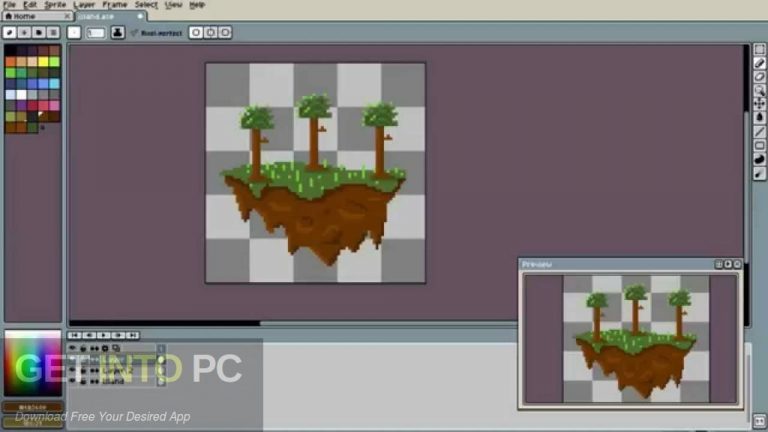Image resolution: width=768 pixels, height=432 pixels.
Task: Select the Rectangle shape tool
Action: tap(759, 145)
